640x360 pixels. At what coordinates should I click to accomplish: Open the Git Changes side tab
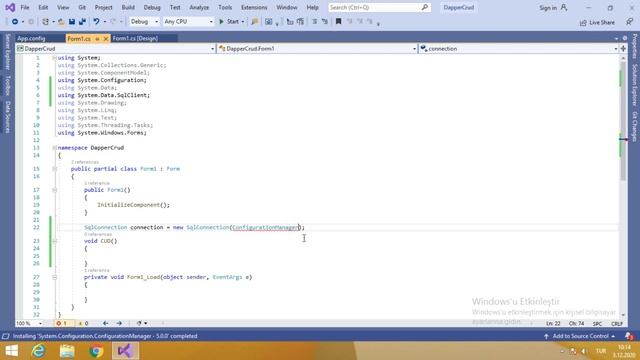pyautogui.click(x=635, y=127)
